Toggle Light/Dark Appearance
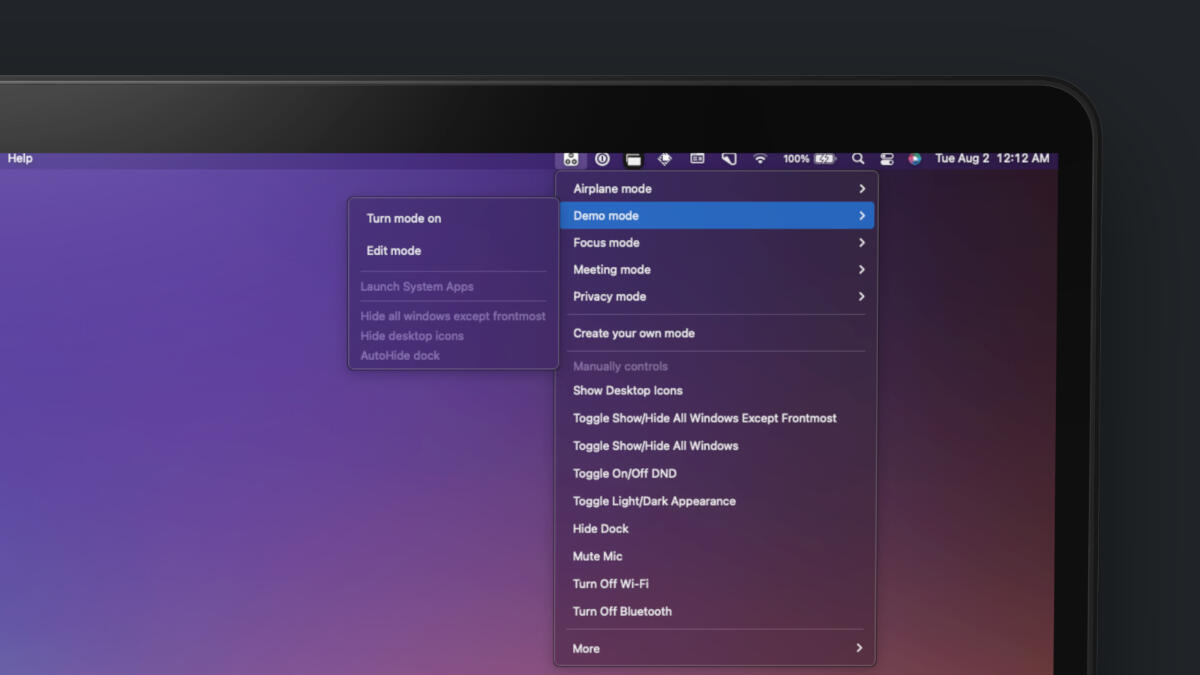Viewport: 1200px width, 675px height. (x=654, y=501)
